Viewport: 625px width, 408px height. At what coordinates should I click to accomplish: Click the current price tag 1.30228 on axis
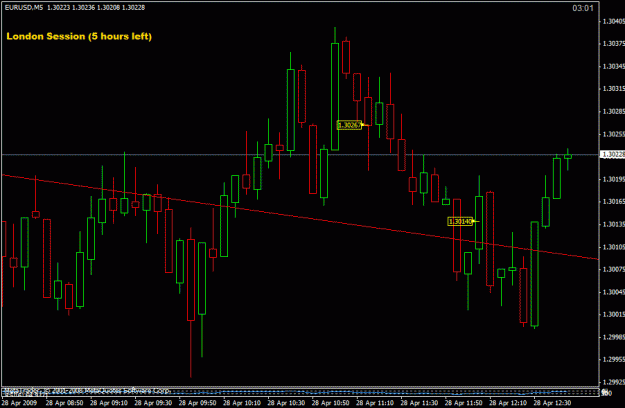pyautogui.click(x=613, y=155)
